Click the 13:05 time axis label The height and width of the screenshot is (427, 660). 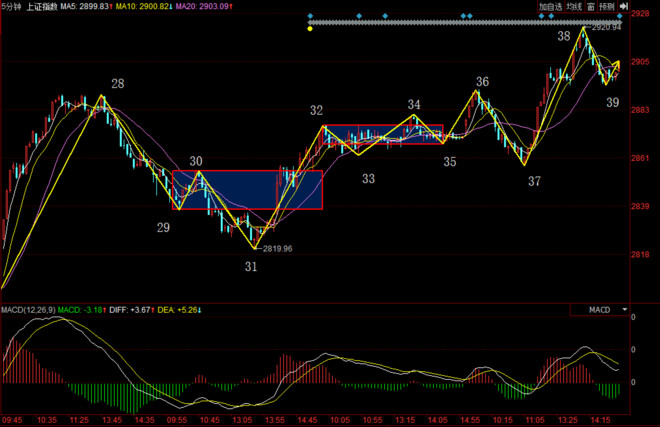click(x=242, y=420)
